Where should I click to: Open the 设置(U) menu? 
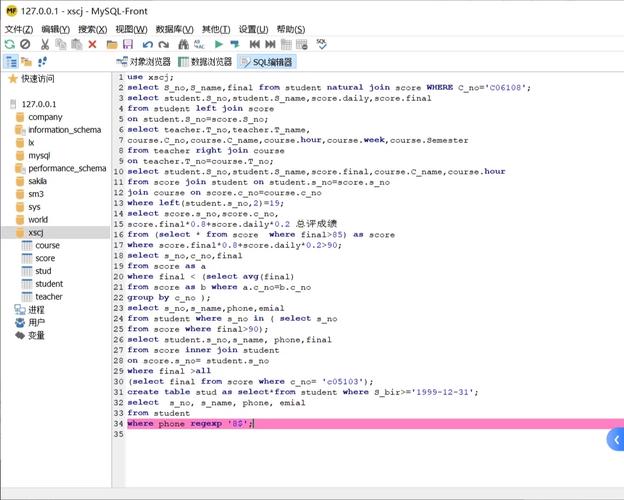pos(254,29)
